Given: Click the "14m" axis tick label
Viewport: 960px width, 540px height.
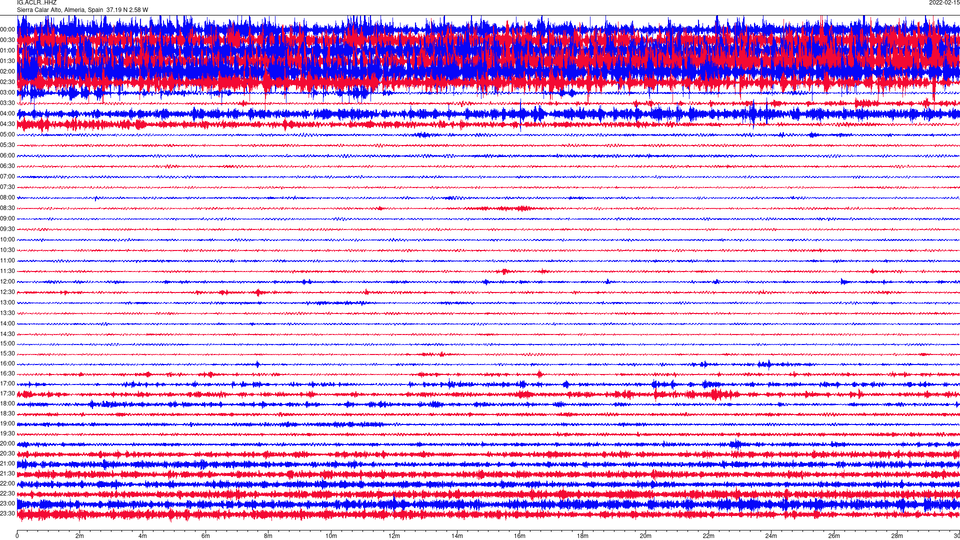Looking at the screenshot, I should point(457,536).
